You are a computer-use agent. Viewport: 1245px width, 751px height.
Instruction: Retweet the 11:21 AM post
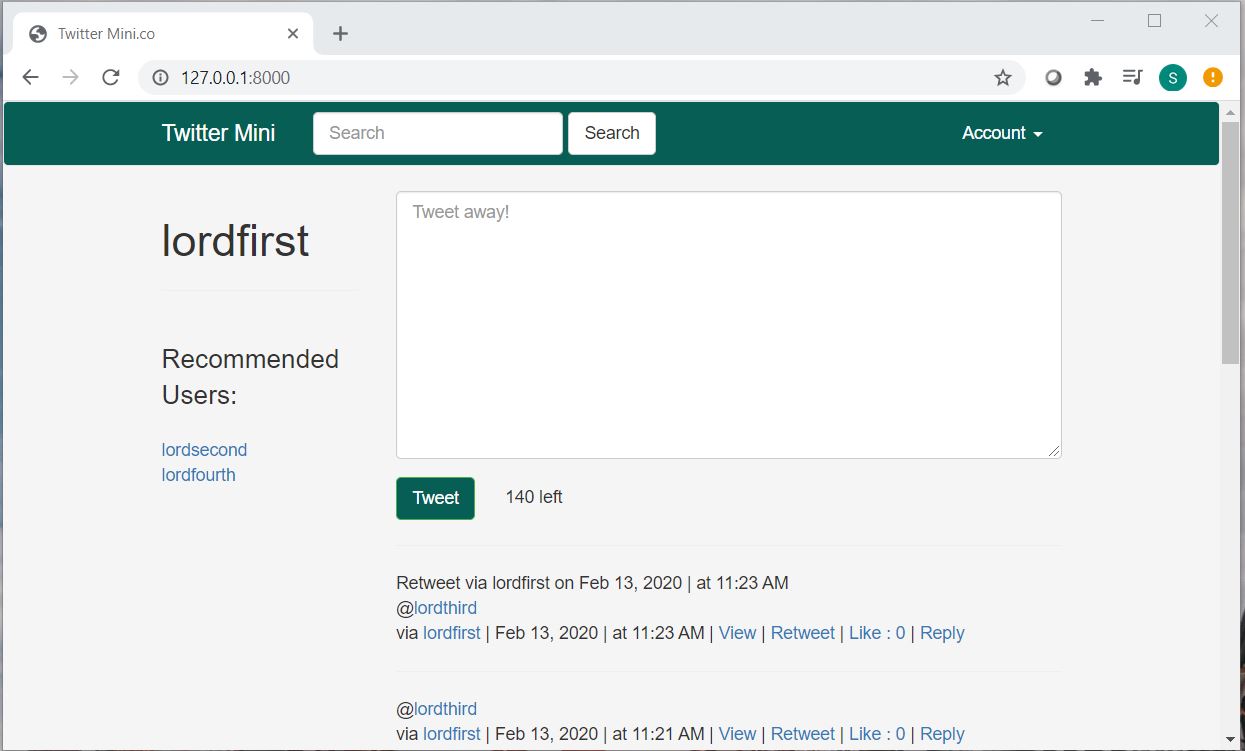pyautogui.click(x=803, y=734)
